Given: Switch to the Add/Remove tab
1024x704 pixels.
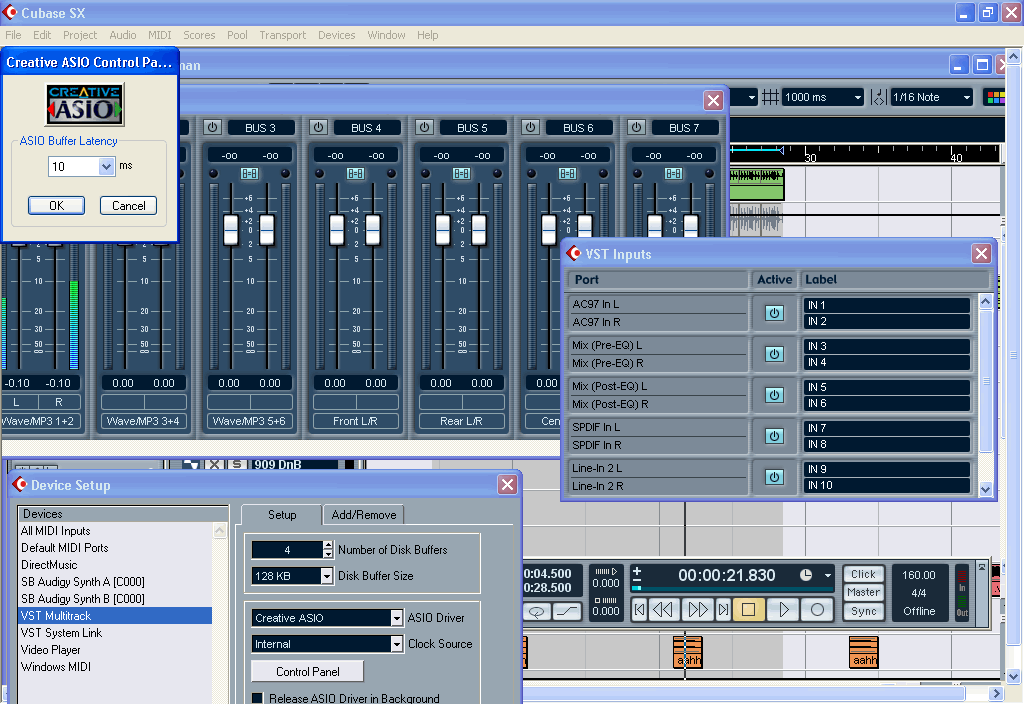Looking at the screenshot, I should point(363,515).
